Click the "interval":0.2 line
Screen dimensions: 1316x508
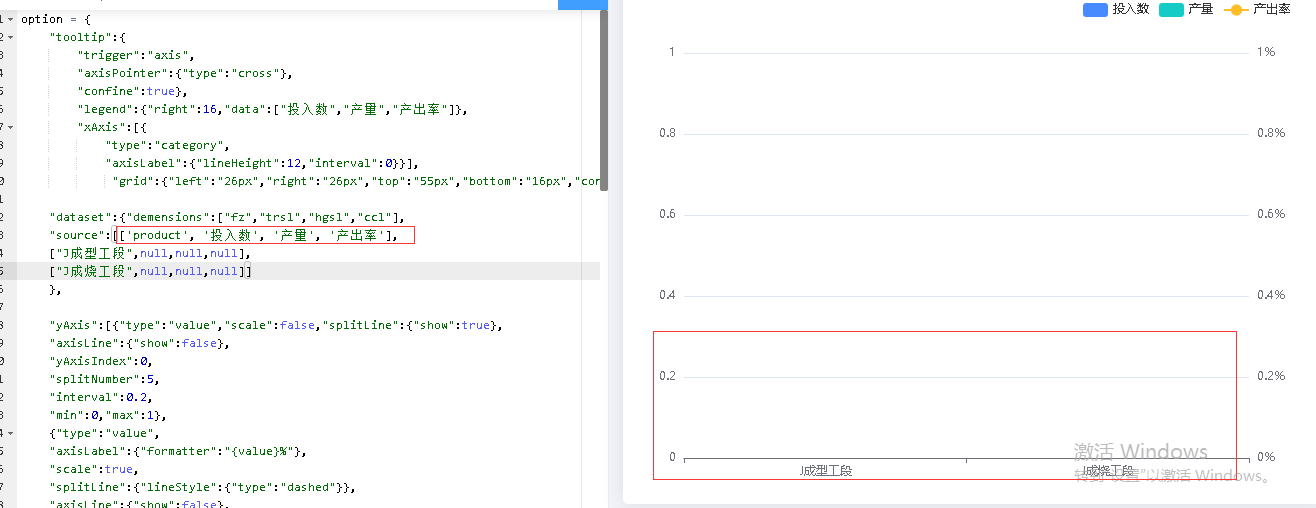(101, 398)
